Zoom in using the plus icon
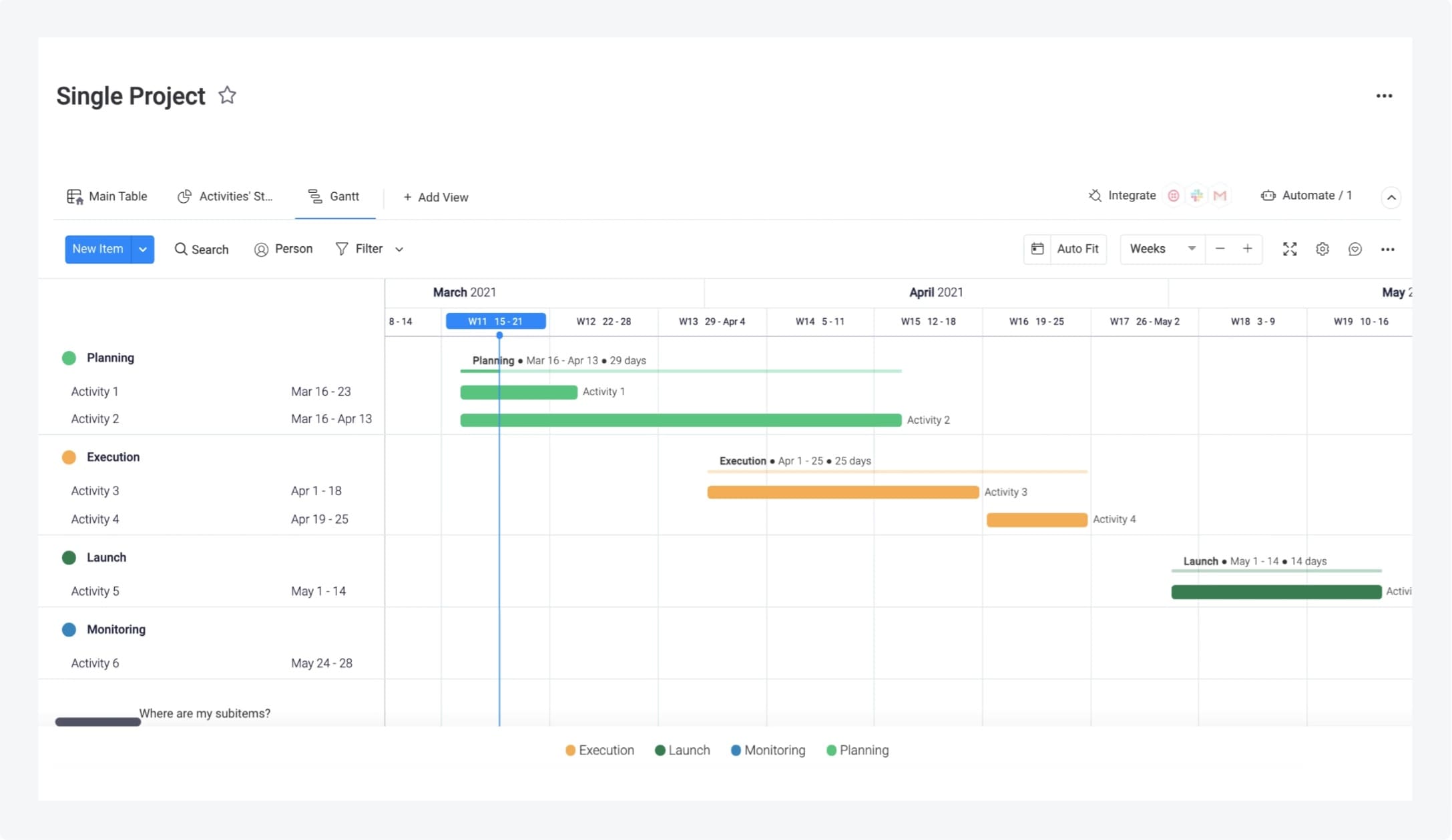Screen dimensions: 1452x840 (1248, 249)
